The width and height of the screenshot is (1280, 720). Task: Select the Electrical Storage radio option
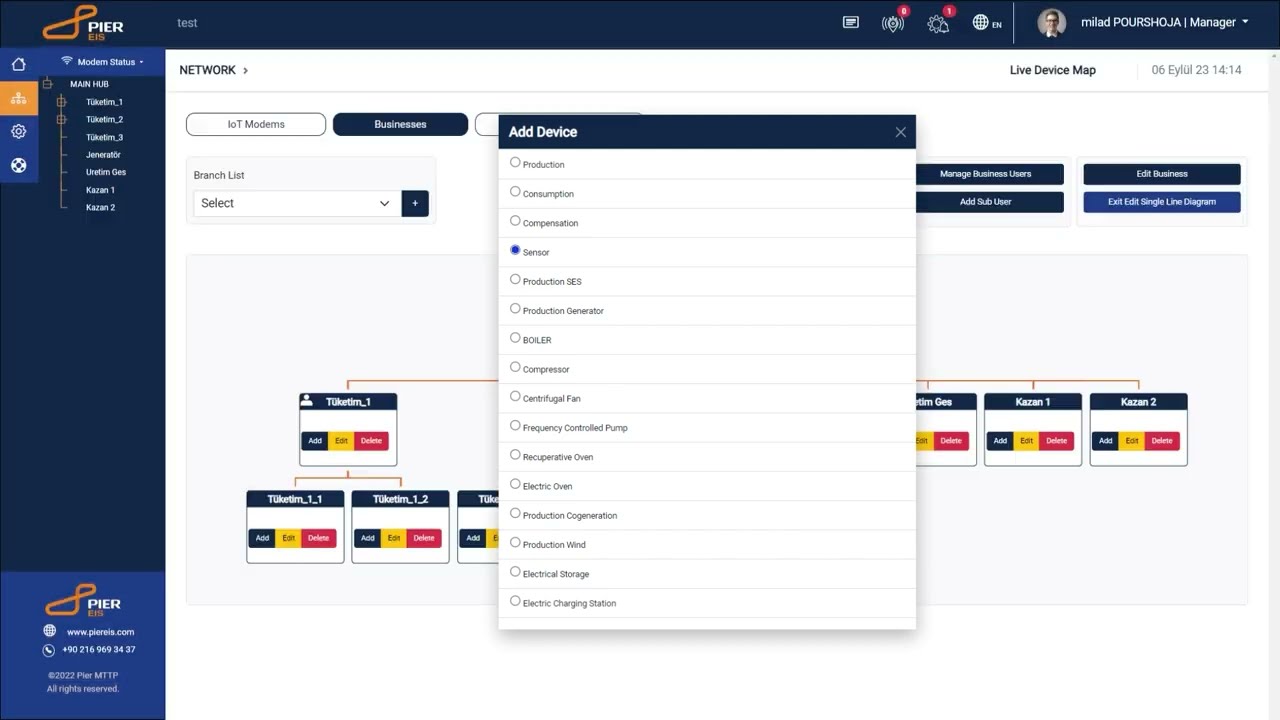515,571
